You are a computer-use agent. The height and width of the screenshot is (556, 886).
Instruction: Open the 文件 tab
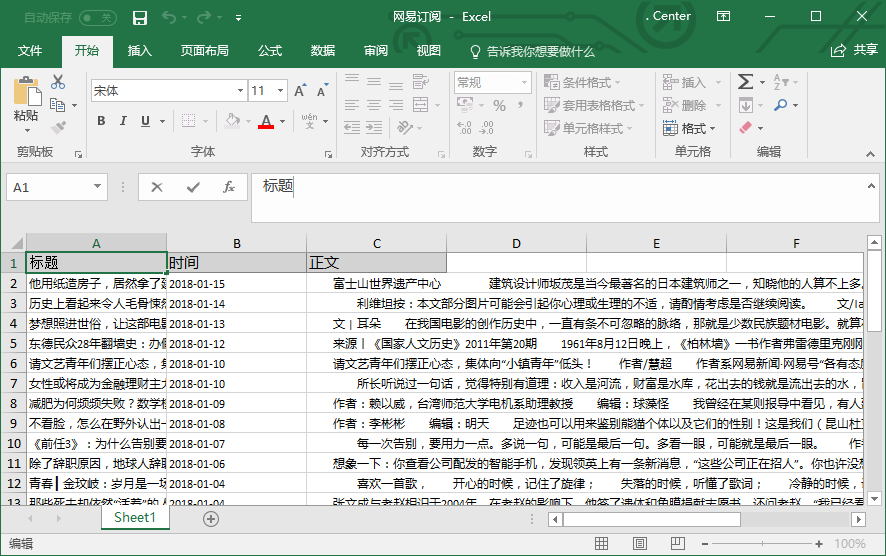click(x=29, y=51)
